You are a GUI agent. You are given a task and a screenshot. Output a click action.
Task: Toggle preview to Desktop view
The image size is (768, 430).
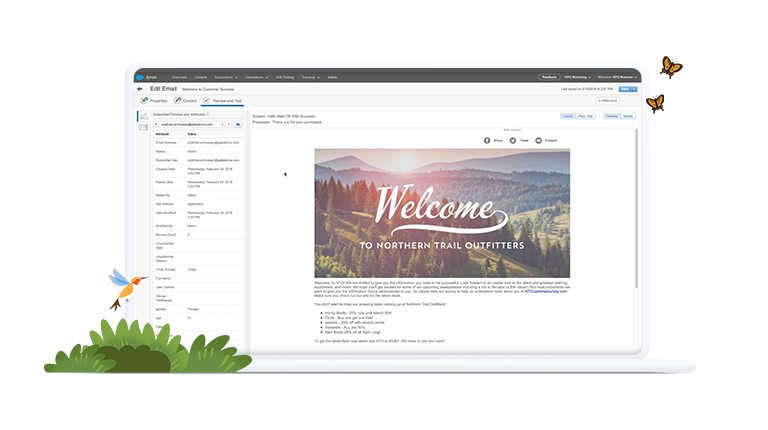612,116
